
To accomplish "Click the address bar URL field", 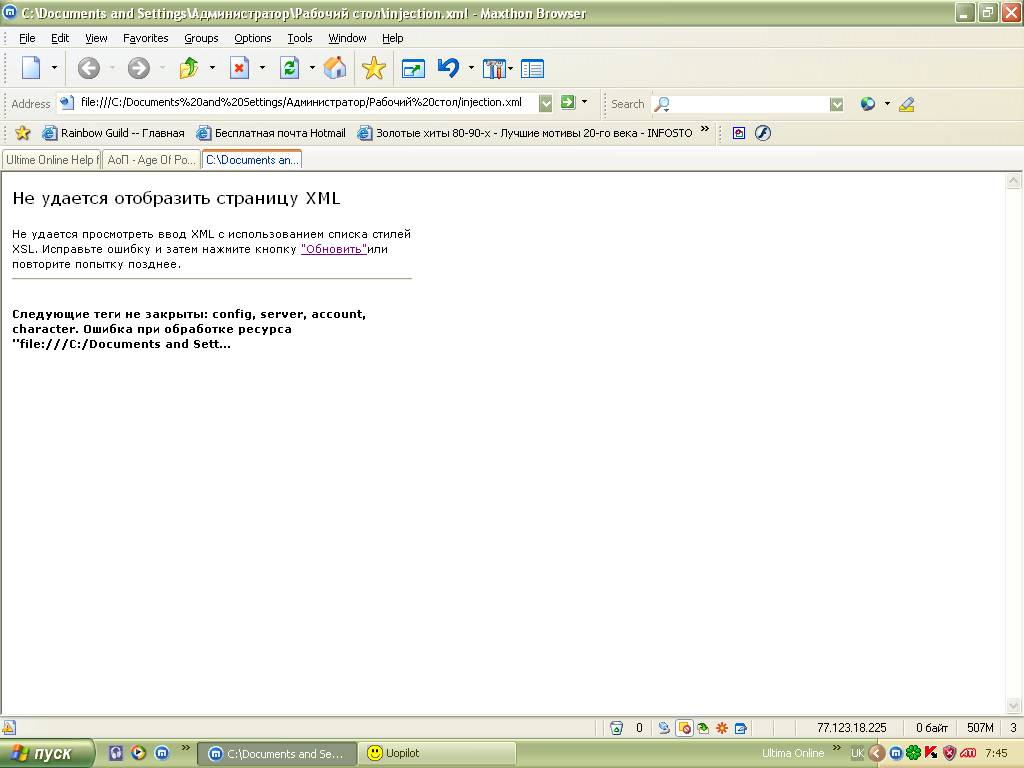I will coord(302,103).
